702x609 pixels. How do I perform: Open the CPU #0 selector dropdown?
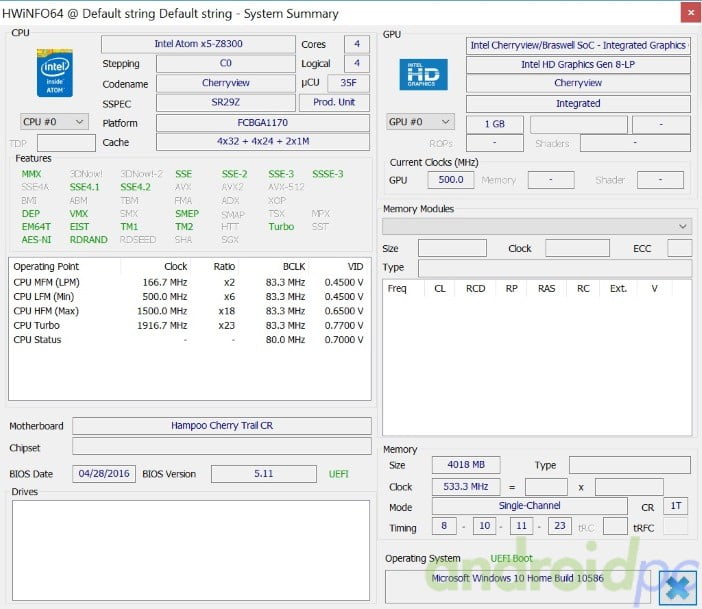point(54,122)
